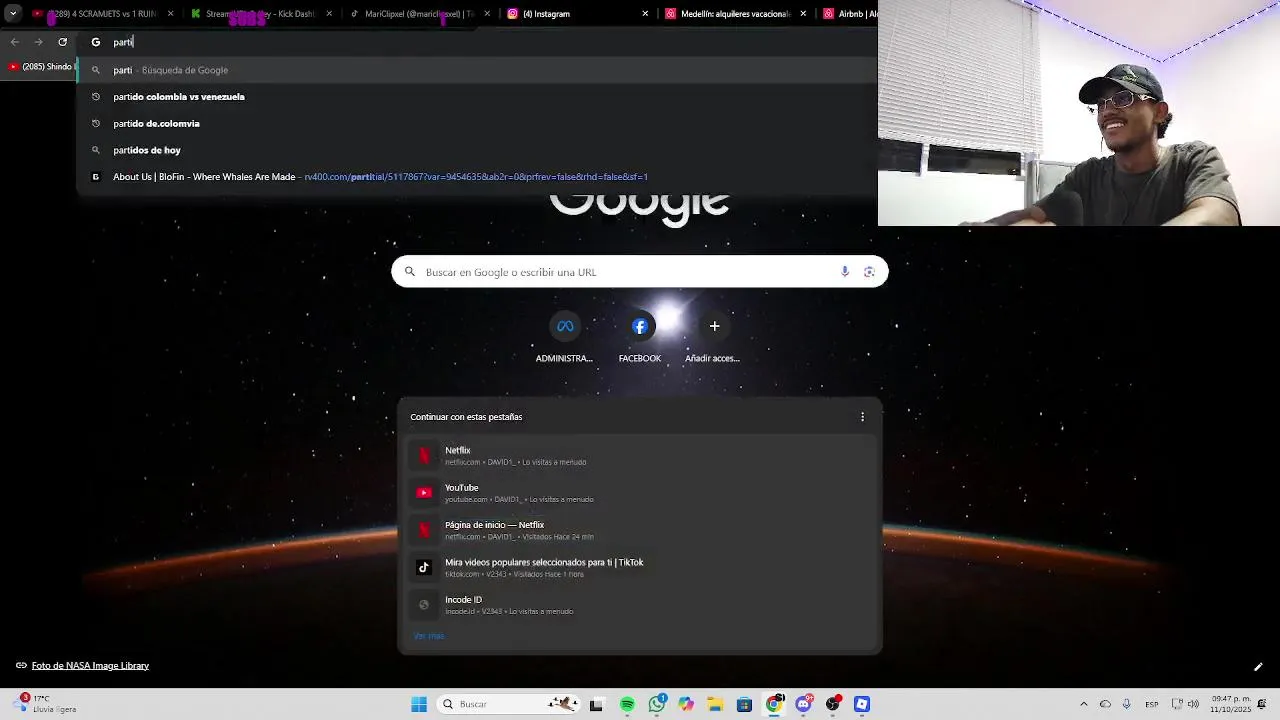This screenshot has width=1280, height=720.
Task: Click the OneDrive cloud tray icon
Action: pos(1105,704)
